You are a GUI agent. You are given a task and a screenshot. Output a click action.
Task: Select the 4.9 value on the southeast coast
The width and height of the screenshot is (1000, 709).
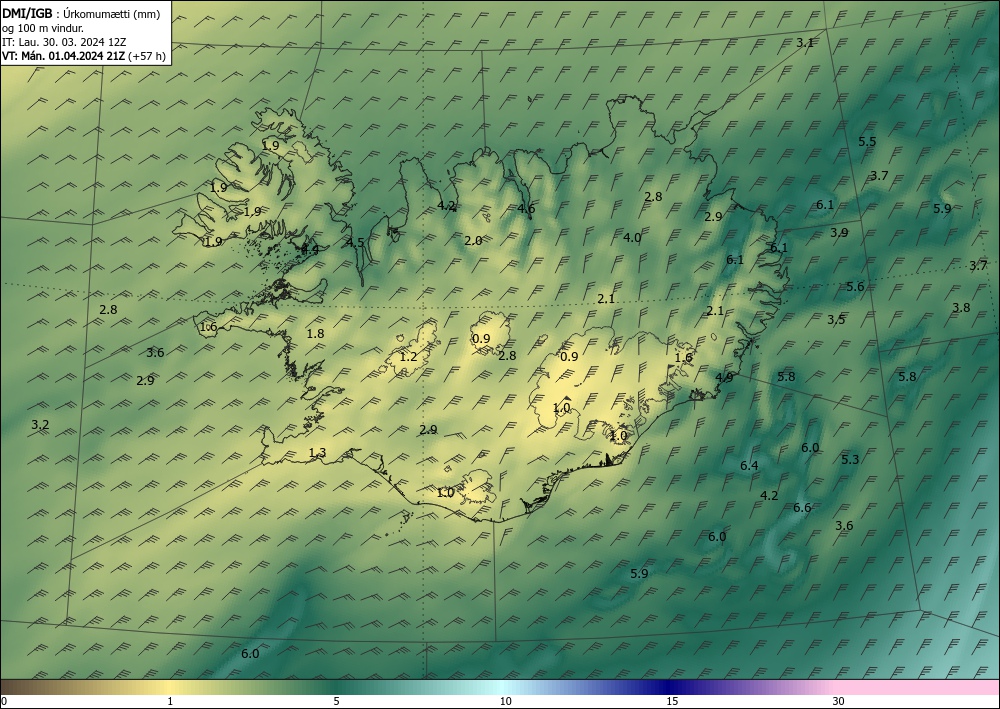[x=724, y=377]
